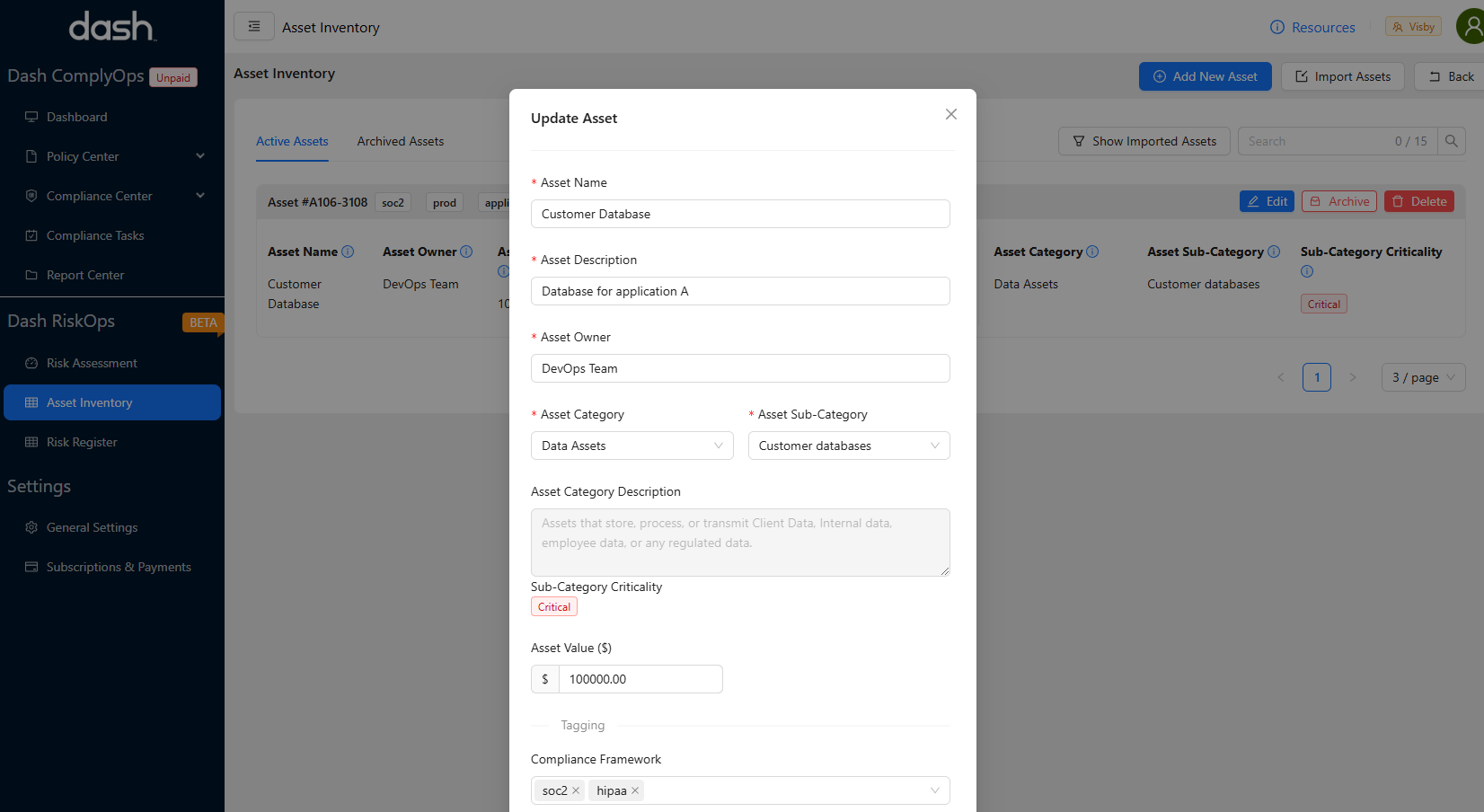
Task: Remove the hipaa compliance framework tag
Action: [x=635, y=790]
